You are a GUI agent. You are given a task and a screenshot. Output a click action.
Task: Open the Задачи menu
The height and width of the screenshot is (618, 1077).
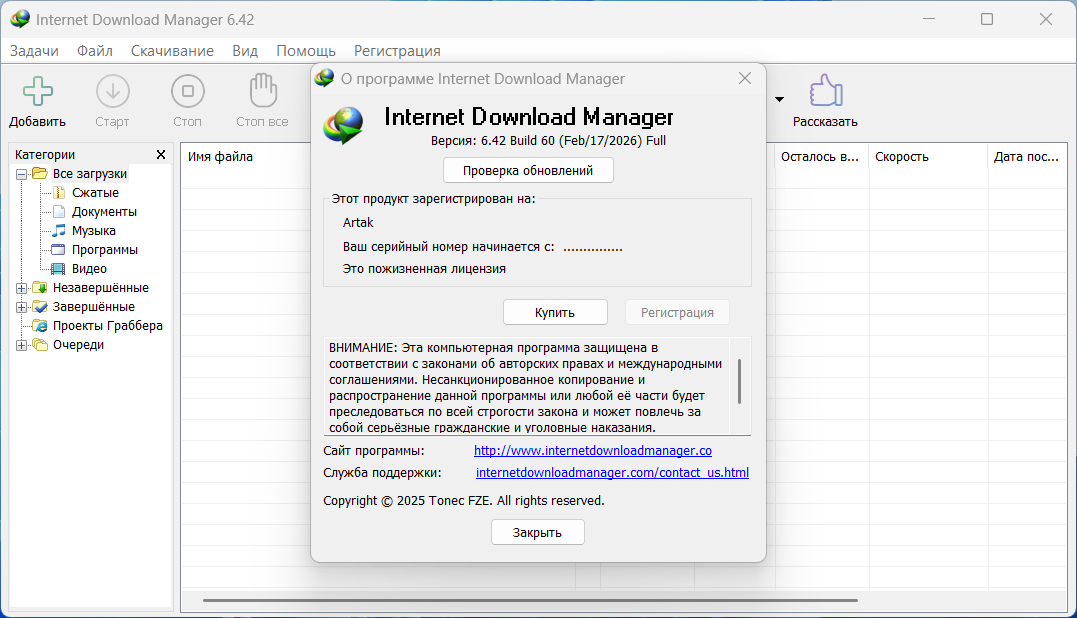click(34, 51)
